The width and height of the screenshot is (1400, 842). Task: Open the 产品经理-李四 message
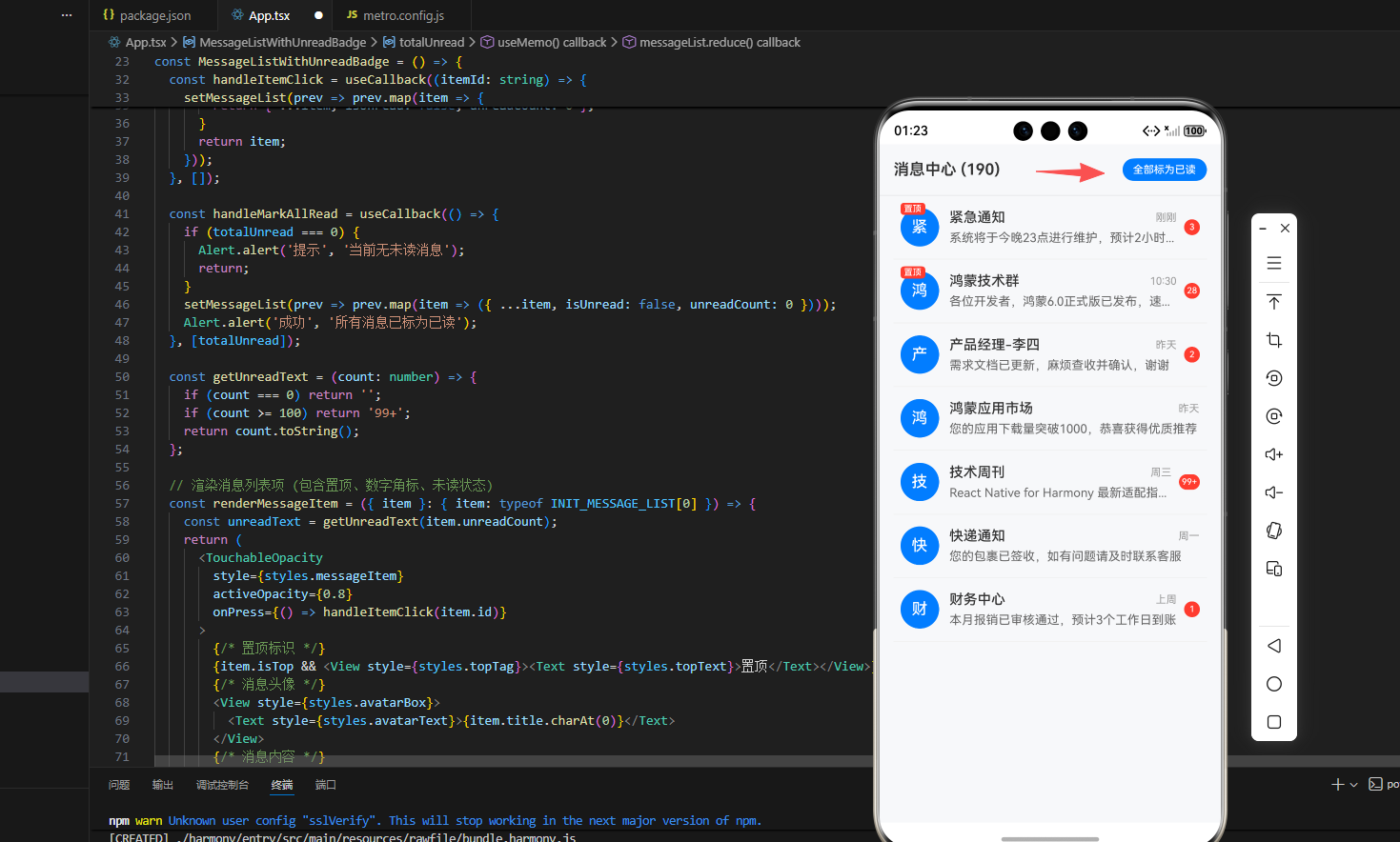(1050, 354)
